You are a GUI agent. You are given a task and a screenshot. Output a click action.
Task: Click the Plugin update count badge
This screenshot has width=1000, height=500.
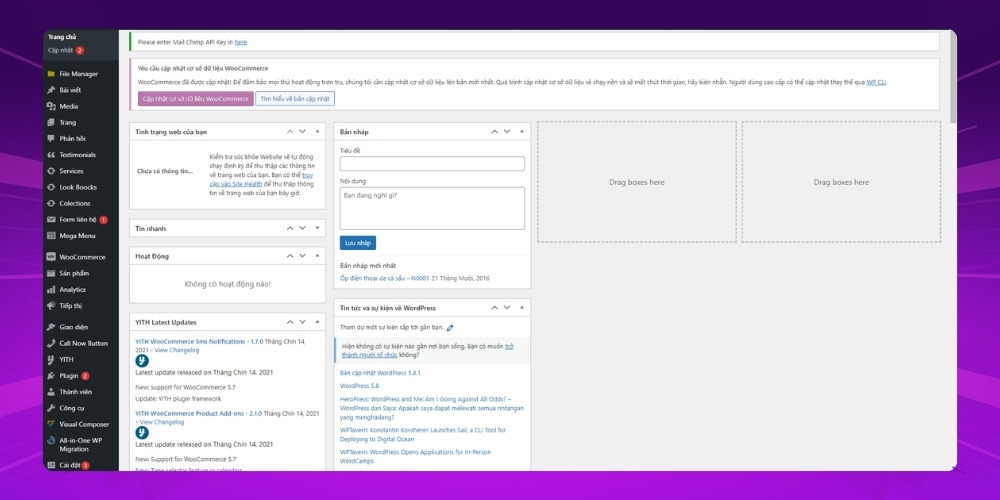[85, 376]
